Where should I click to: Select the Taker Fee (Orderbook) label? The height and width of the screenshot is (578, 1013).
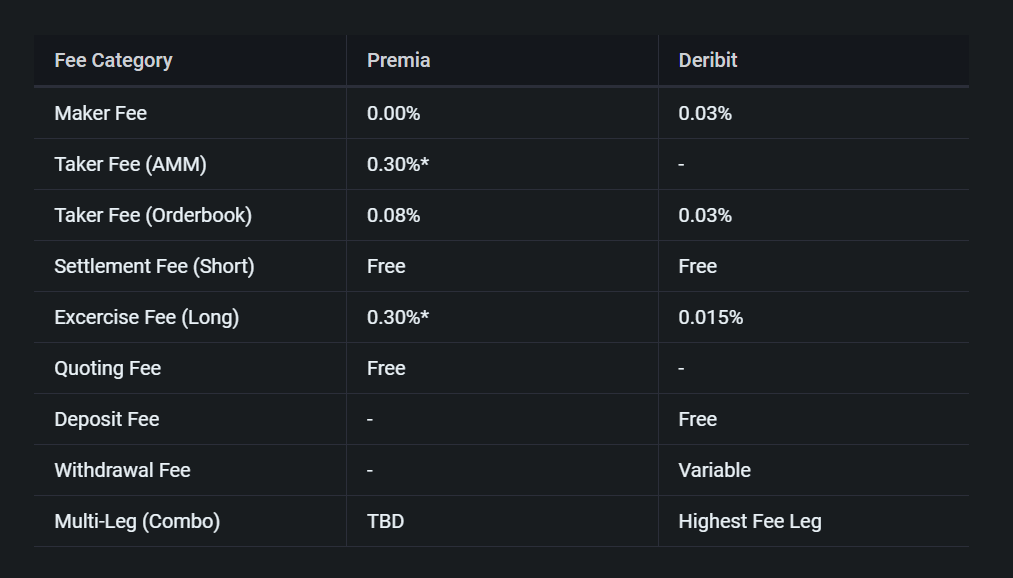tap(153, 215)
